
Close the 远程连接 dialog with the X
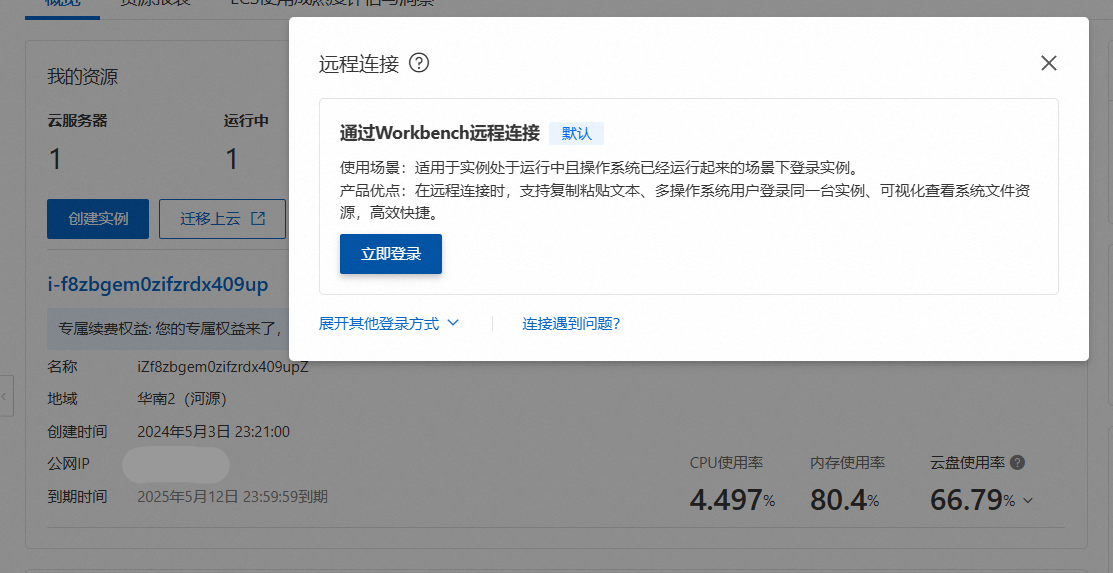point(1048,63)
